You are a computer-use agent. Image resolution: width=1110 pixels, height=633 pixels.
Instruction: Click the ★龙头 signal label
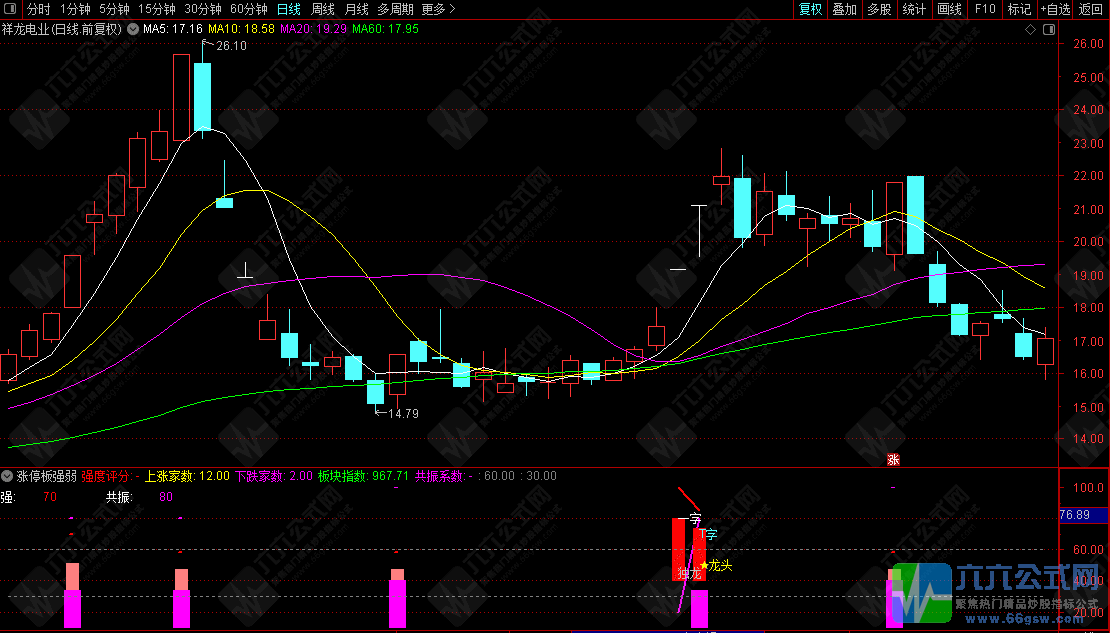tap(716, 565)
